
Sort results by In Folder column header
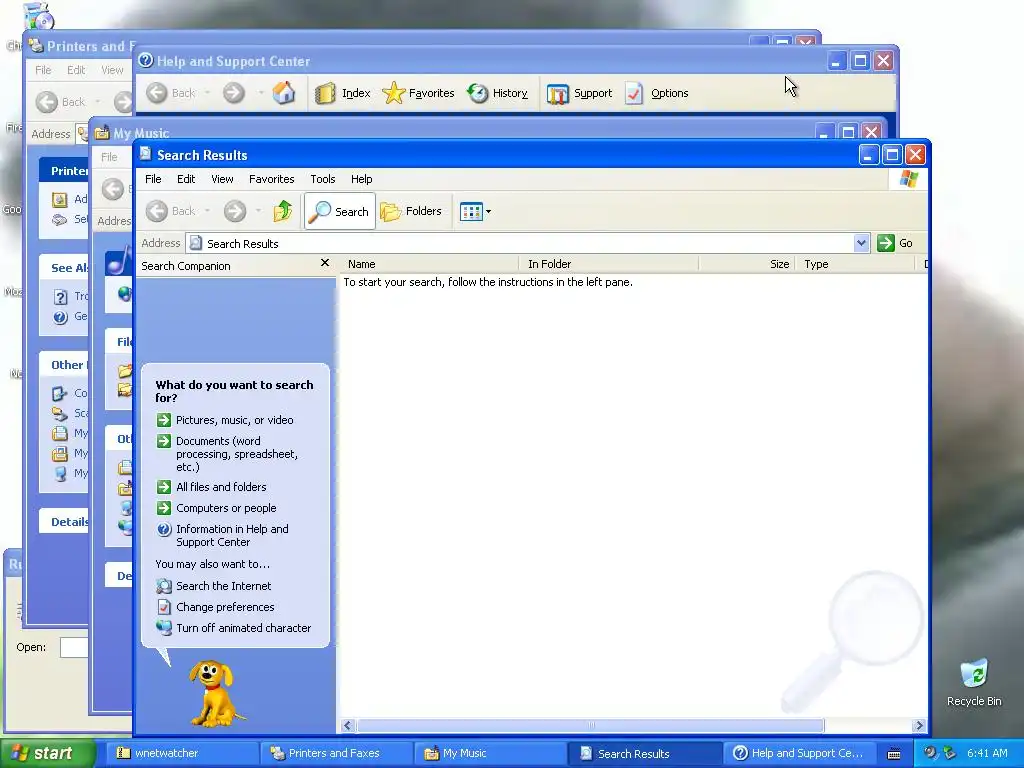pos(609,264)
